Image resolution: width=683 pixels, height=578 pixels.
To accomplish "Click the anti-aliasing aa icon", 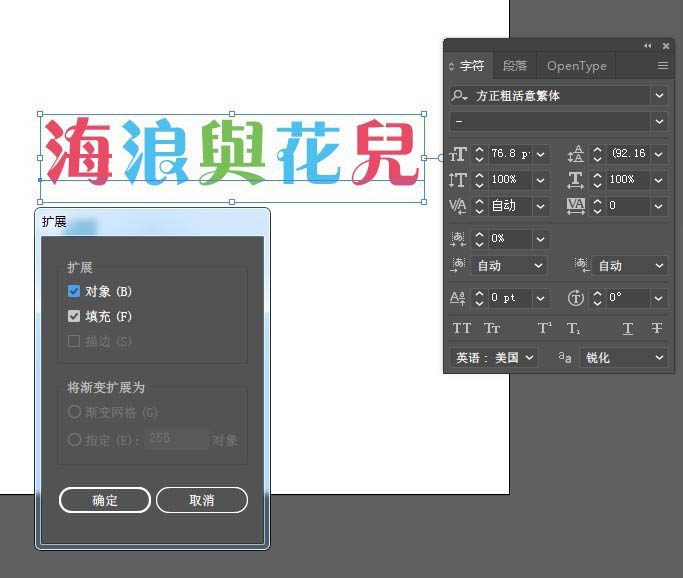I will (x=565, y=358).
